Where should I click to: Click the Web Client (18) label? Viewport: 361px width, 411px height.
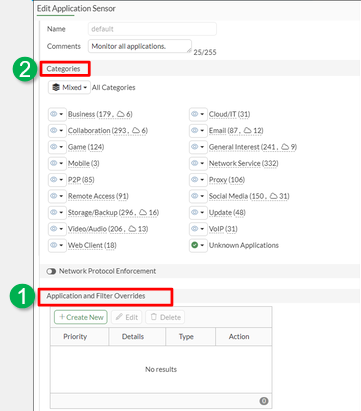(x=92, y=245)
